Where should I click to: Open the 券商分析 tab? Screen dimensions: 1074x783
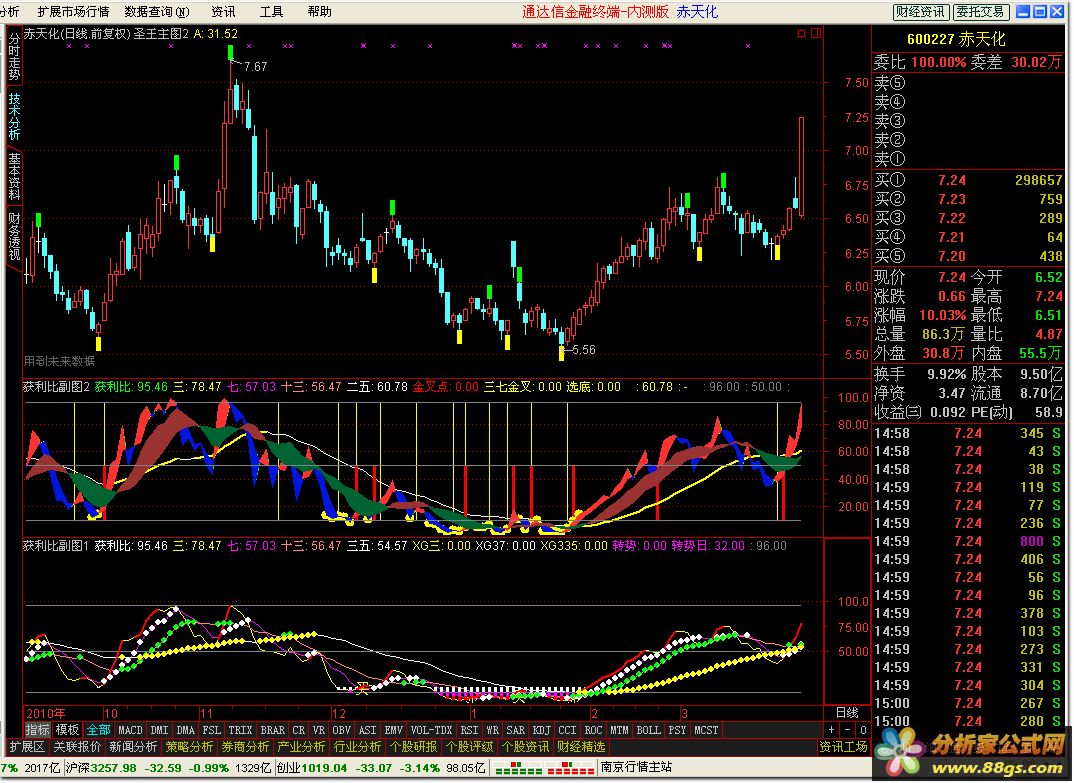[x=245, y=747]
